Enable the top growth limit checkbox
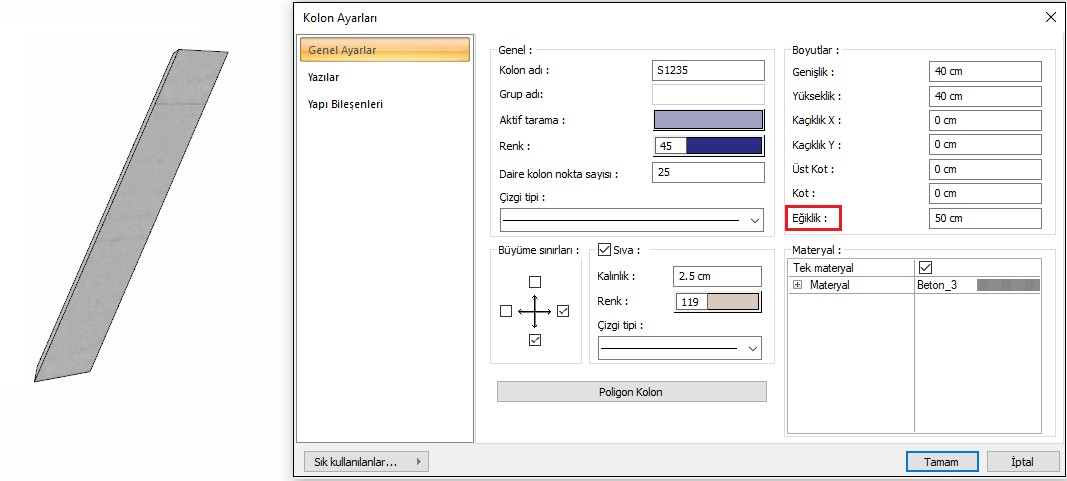 click(x=535, y=282)
